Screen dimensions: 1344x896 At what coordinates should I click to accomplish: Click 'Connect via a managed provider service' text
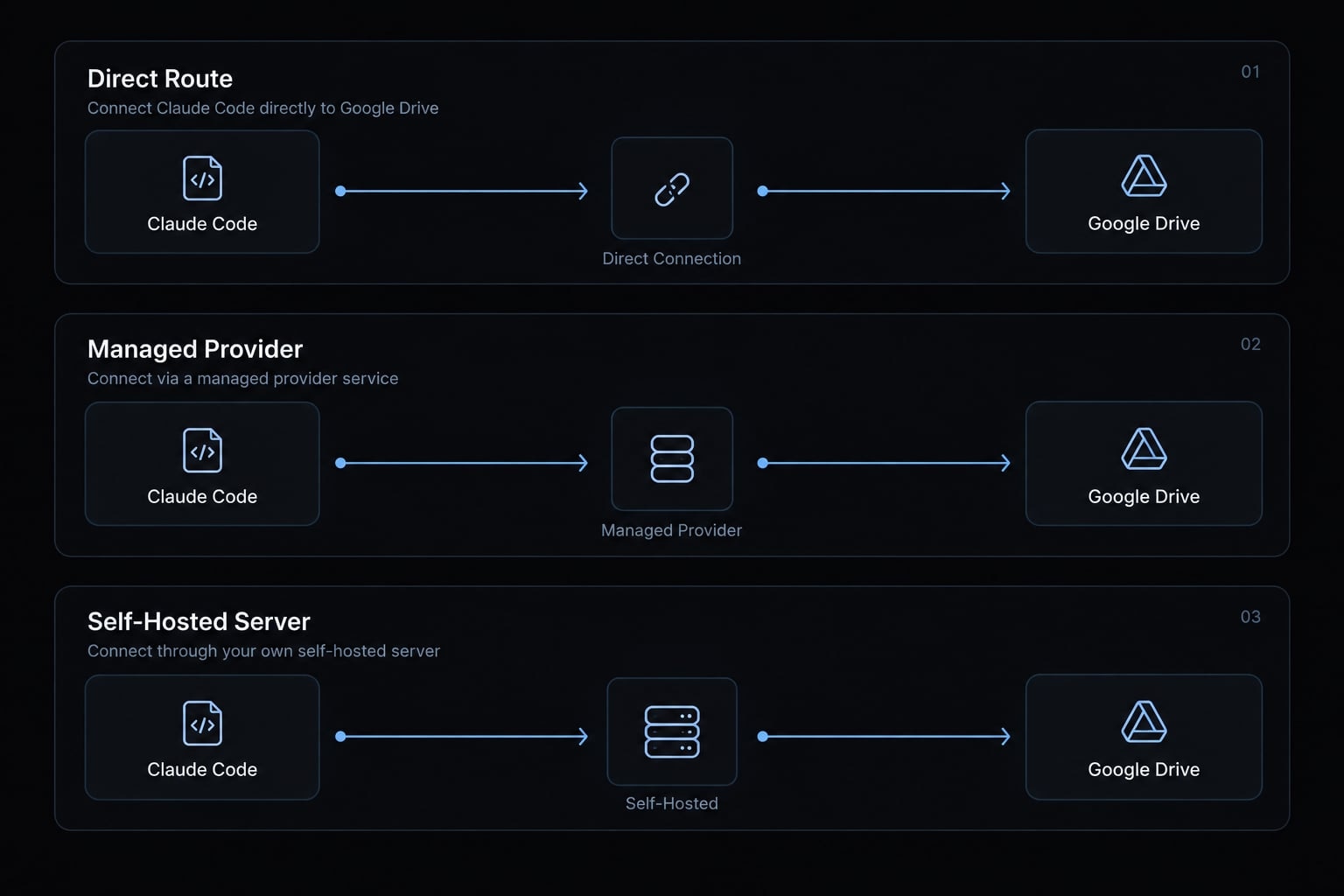(242, 378)
